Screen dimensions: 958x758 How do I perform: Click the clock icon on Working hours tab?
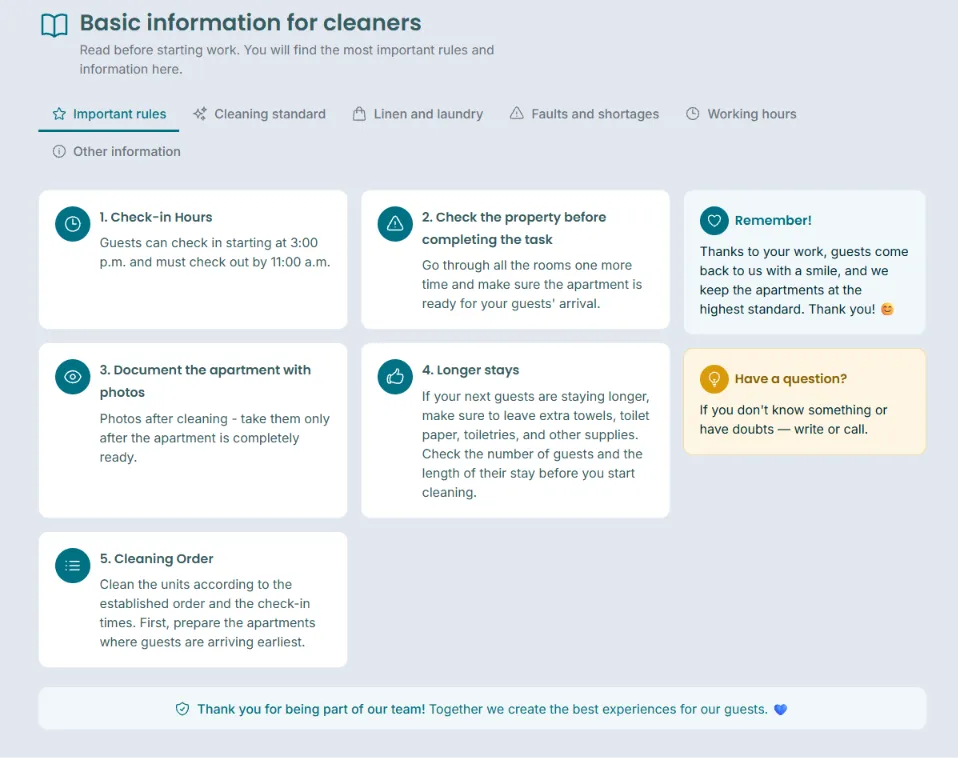[x=692, y=114]
